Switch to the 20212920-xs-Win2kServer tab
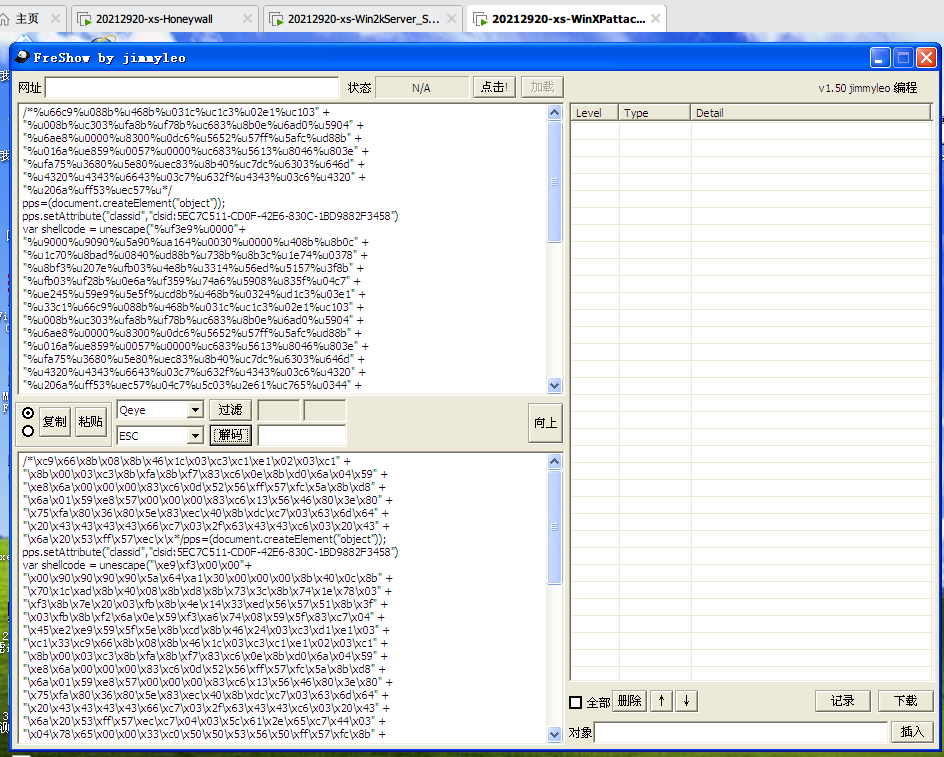This screenshot has width=944, height=757. coord(363,19)
